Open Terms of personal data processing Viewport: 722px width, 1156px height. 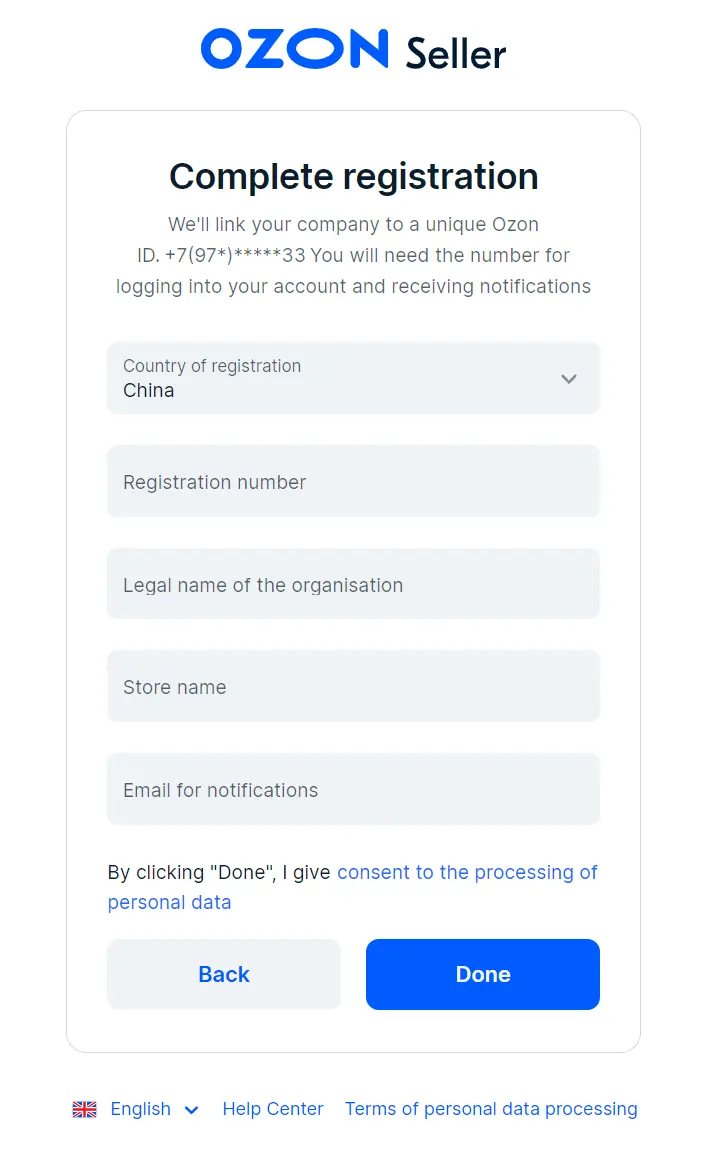tap(491, 1109)
